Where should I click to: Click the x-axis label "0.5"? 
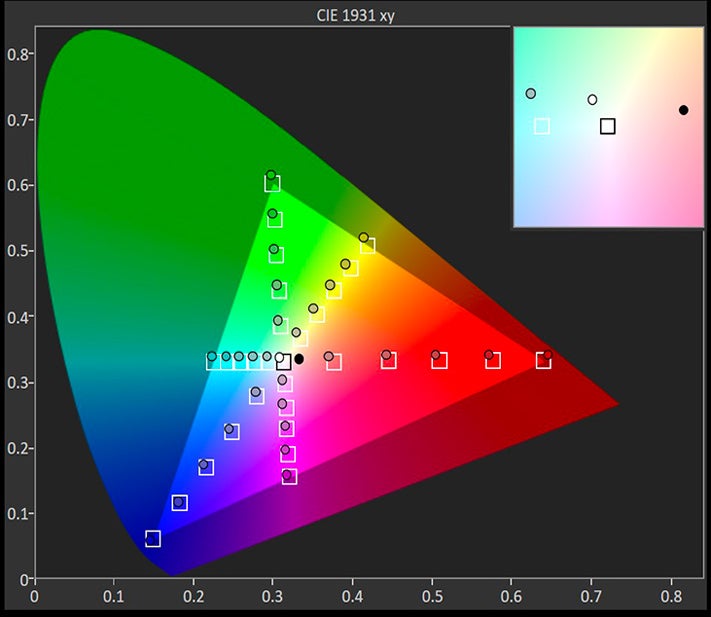click(432, 597)
